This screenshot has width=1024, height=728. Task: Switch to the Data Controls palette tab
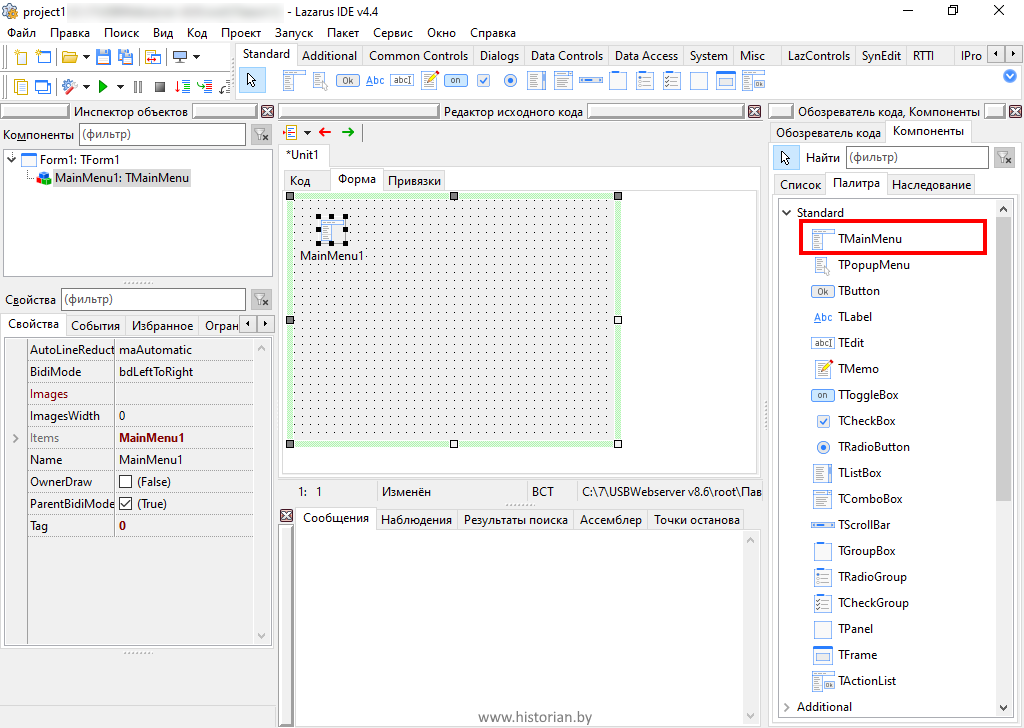pos(566,55)
